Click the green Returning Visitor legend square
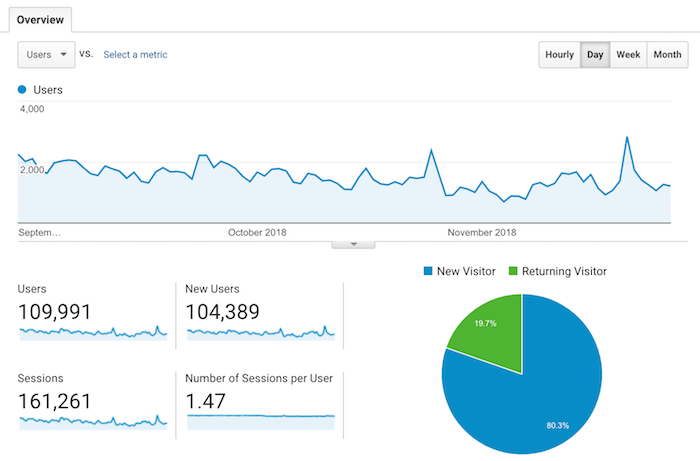Viewport: 700px width, 461px height. coord(513,271)
